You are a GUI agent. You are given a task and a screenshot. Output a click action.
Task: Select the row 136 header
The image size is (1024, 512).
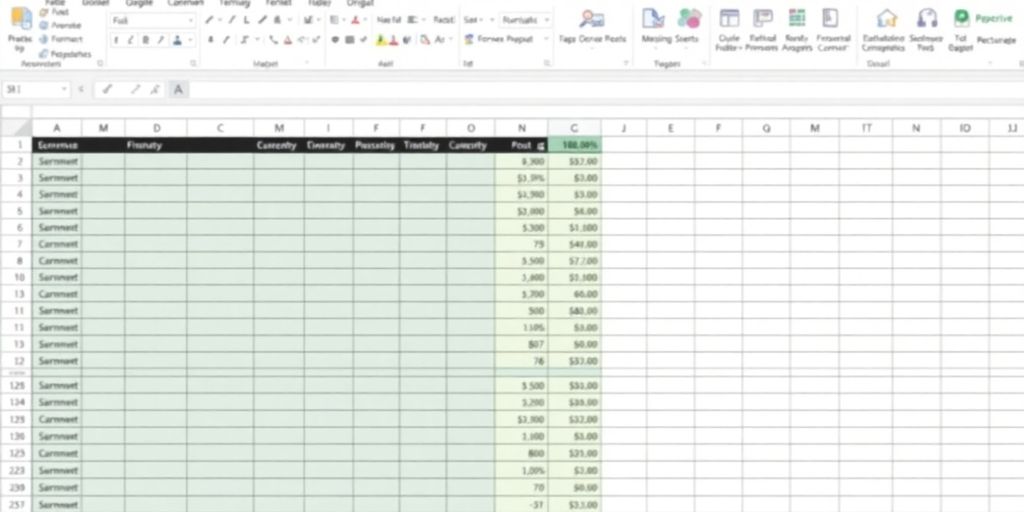(17, 436)
